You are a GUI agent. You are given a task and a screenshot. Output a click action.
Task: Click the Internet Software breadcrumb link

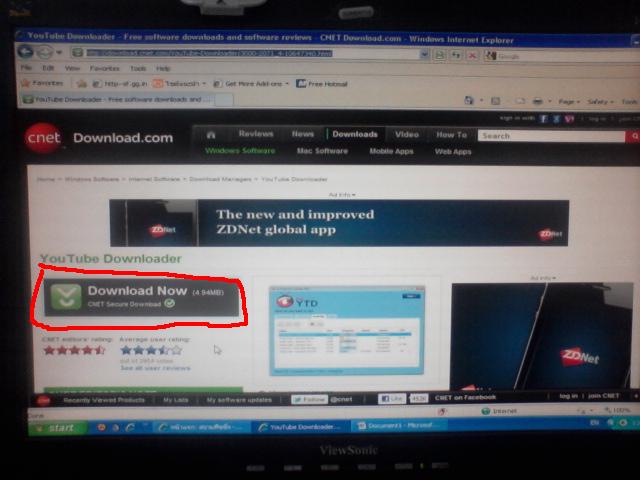coord(154,179)
